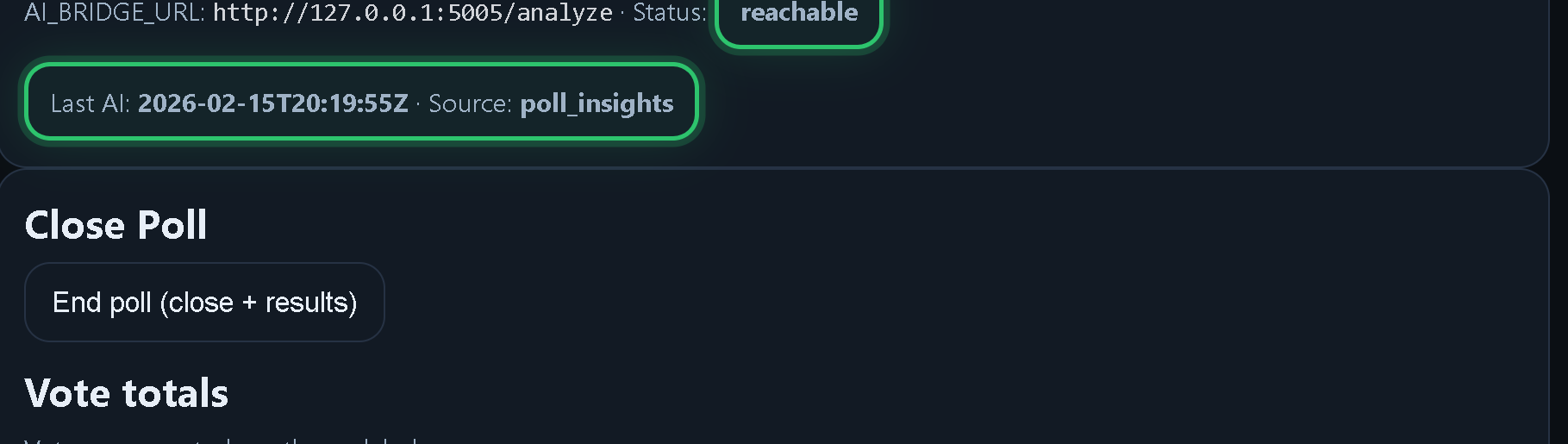Image resolution: width=1568 pixels, height=444 pixels.
Task: Click the green reachable status badge
Action: (799, 15)
